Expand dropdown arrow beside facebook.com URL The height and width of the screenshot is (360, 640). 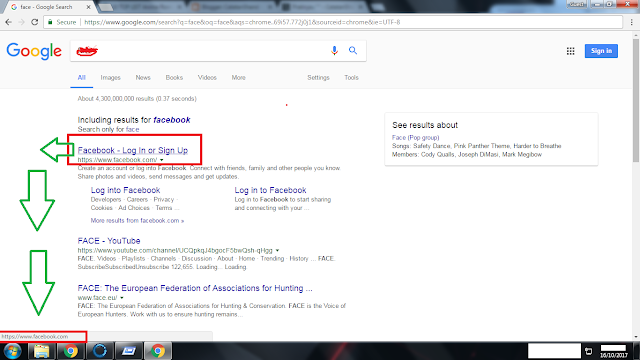[x=162, y=160]
